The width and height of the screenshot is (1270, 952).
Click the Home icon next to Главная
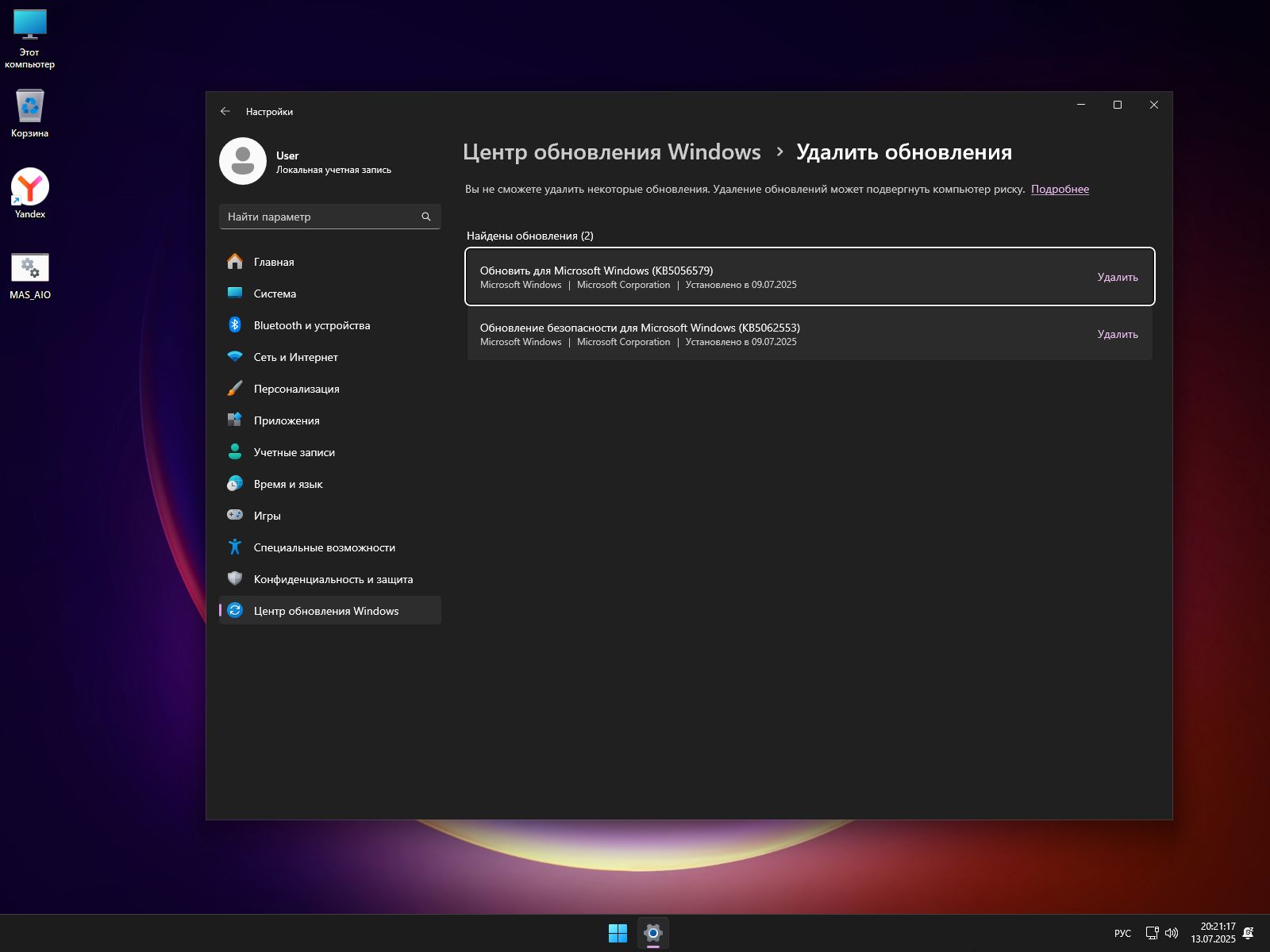click(235, 261)
